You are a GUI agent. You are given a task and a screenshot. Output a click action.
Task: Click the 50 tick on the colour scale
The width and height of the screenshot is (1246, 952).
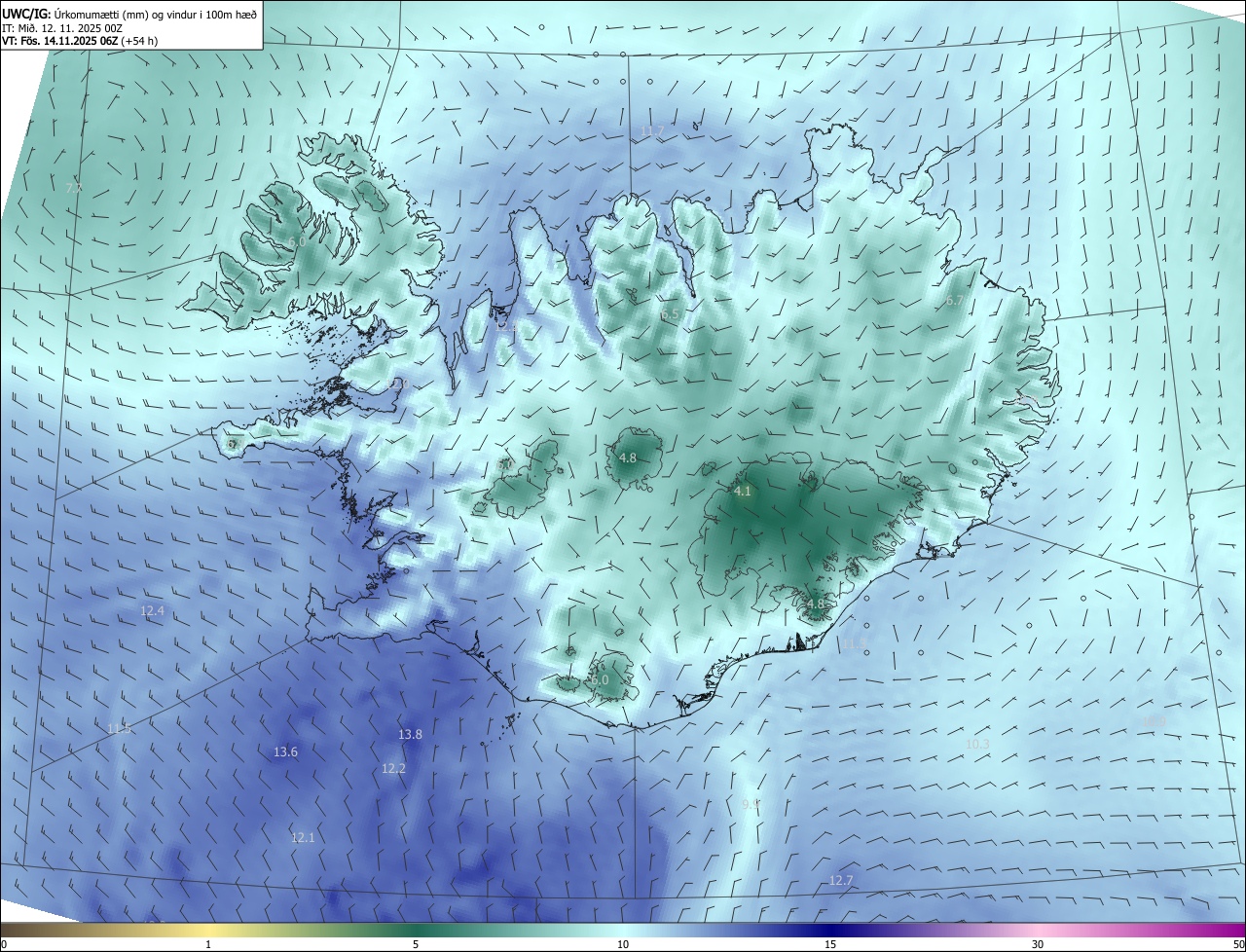[x=1238, y=945]
